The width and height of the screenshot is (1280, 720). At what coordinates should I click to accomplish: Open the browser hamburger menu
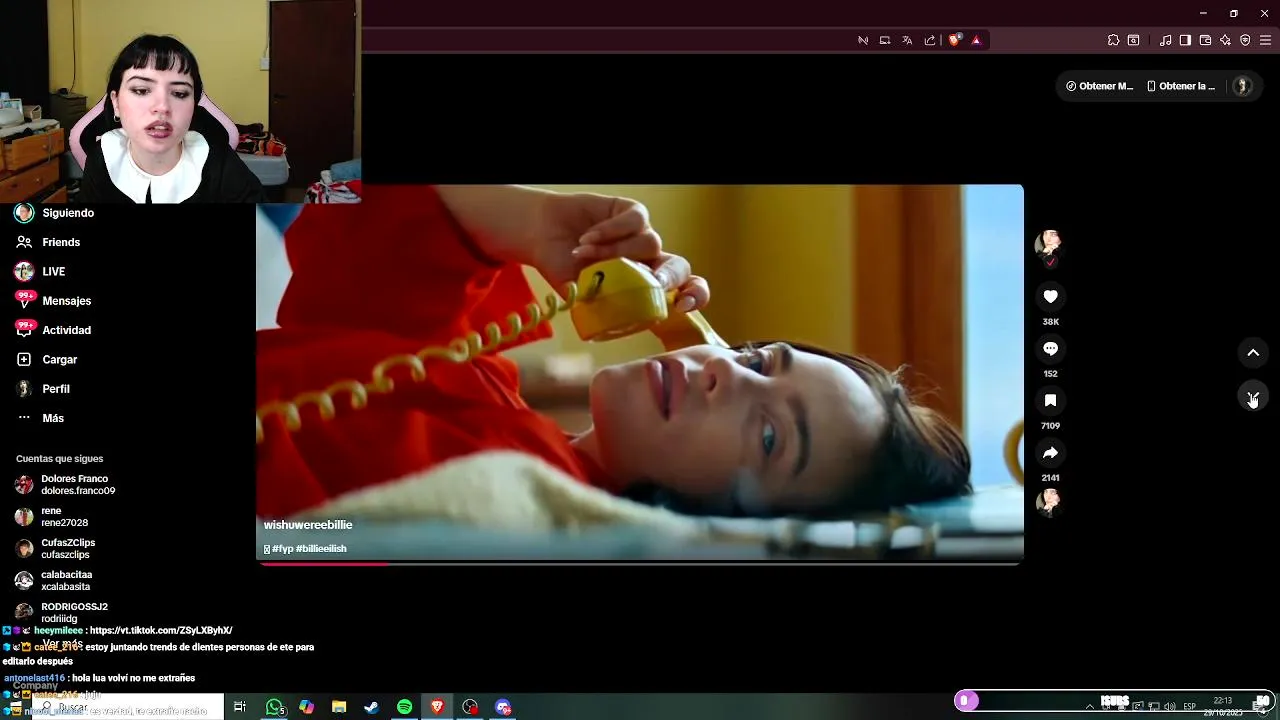tap(1265, 40)
